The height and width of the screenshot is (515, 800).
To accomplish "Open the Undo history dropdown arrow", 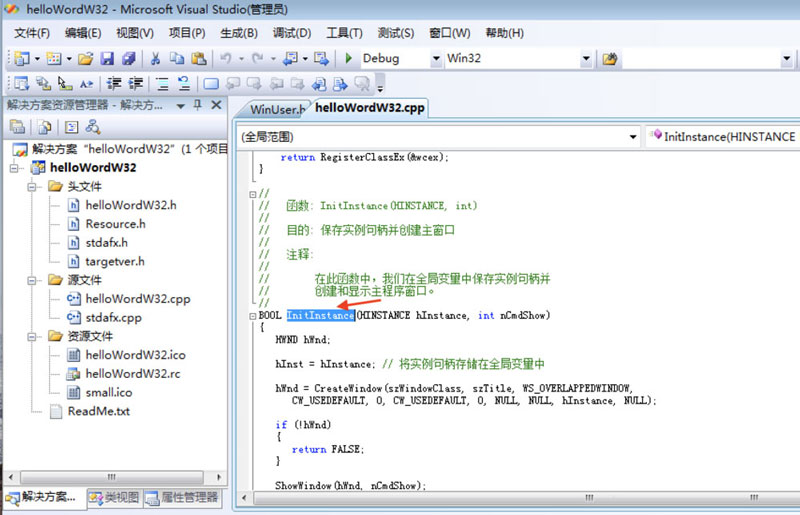I will [241, 59].
